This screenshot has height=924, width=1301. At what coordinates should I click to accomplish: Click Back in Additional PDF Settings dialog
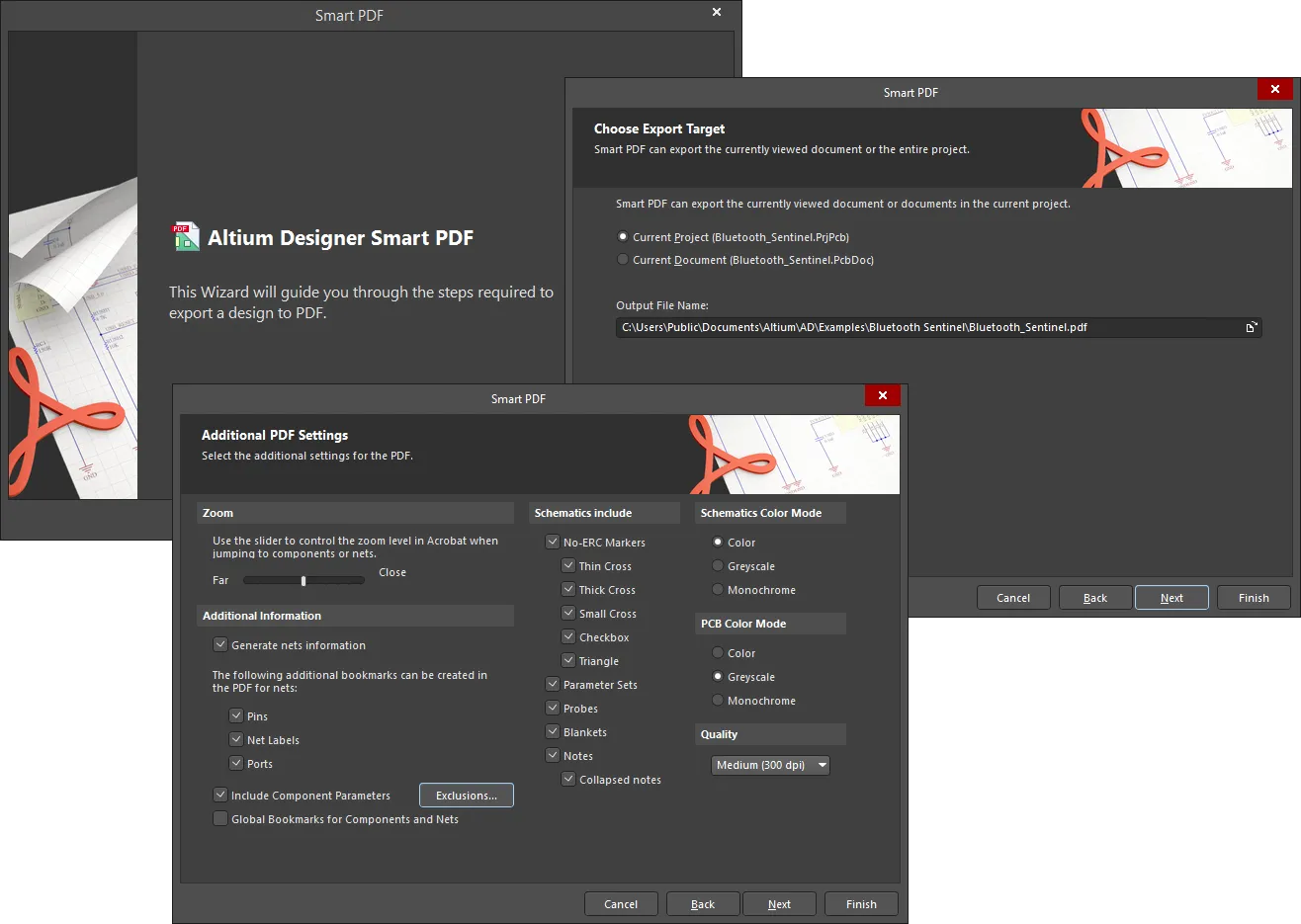coord(703,904)
